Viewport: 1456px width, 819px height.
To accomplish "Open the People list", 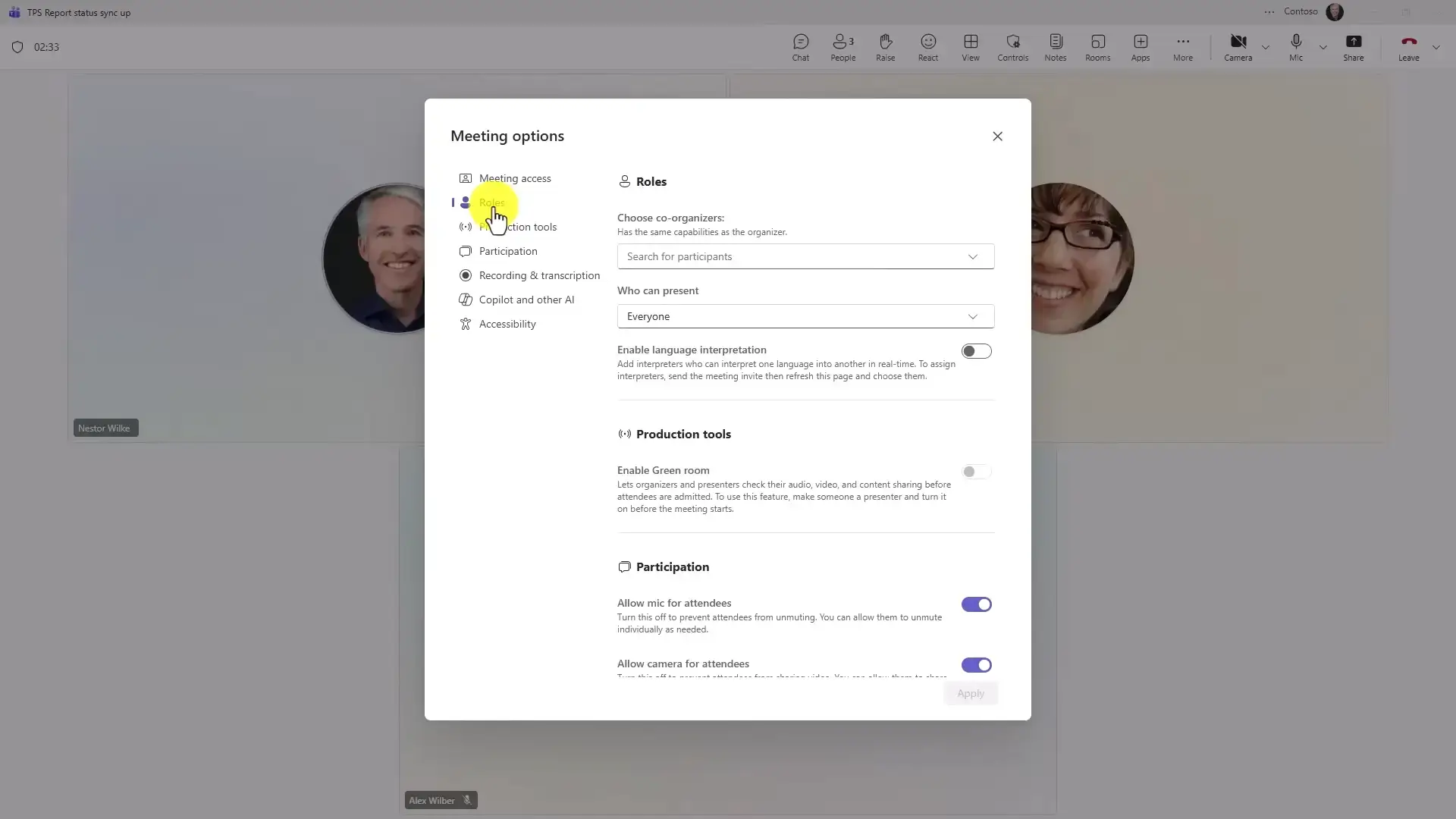I will (x=843, y=47).
